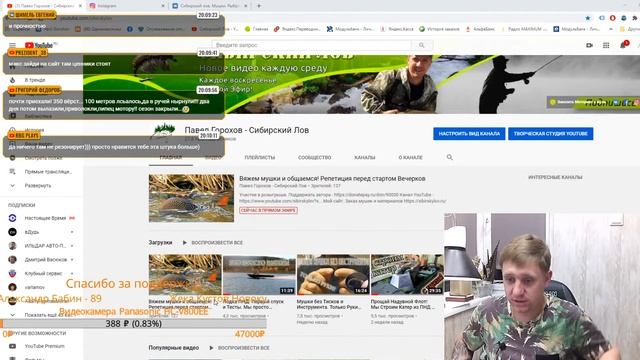Screen dimensions: 640x360
Task: Open Альфабанк bookmark
Action: [x=480, y=29]
